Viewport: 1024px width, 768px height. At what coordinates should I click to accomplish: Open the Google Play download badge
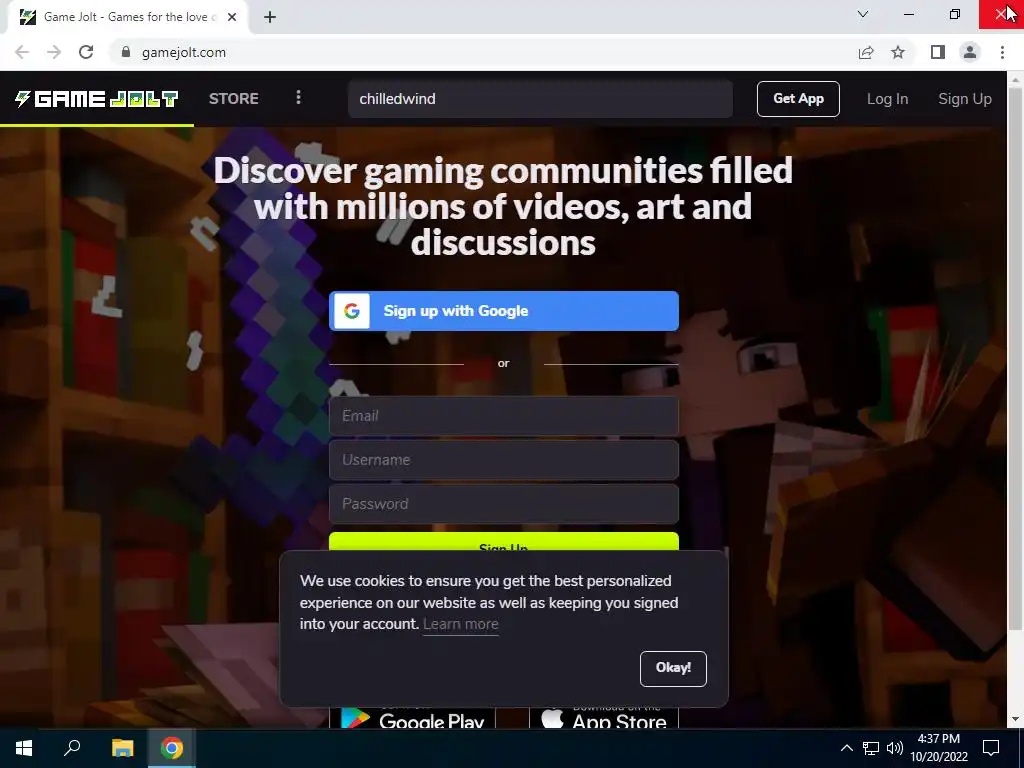click(x=413, y=718)
